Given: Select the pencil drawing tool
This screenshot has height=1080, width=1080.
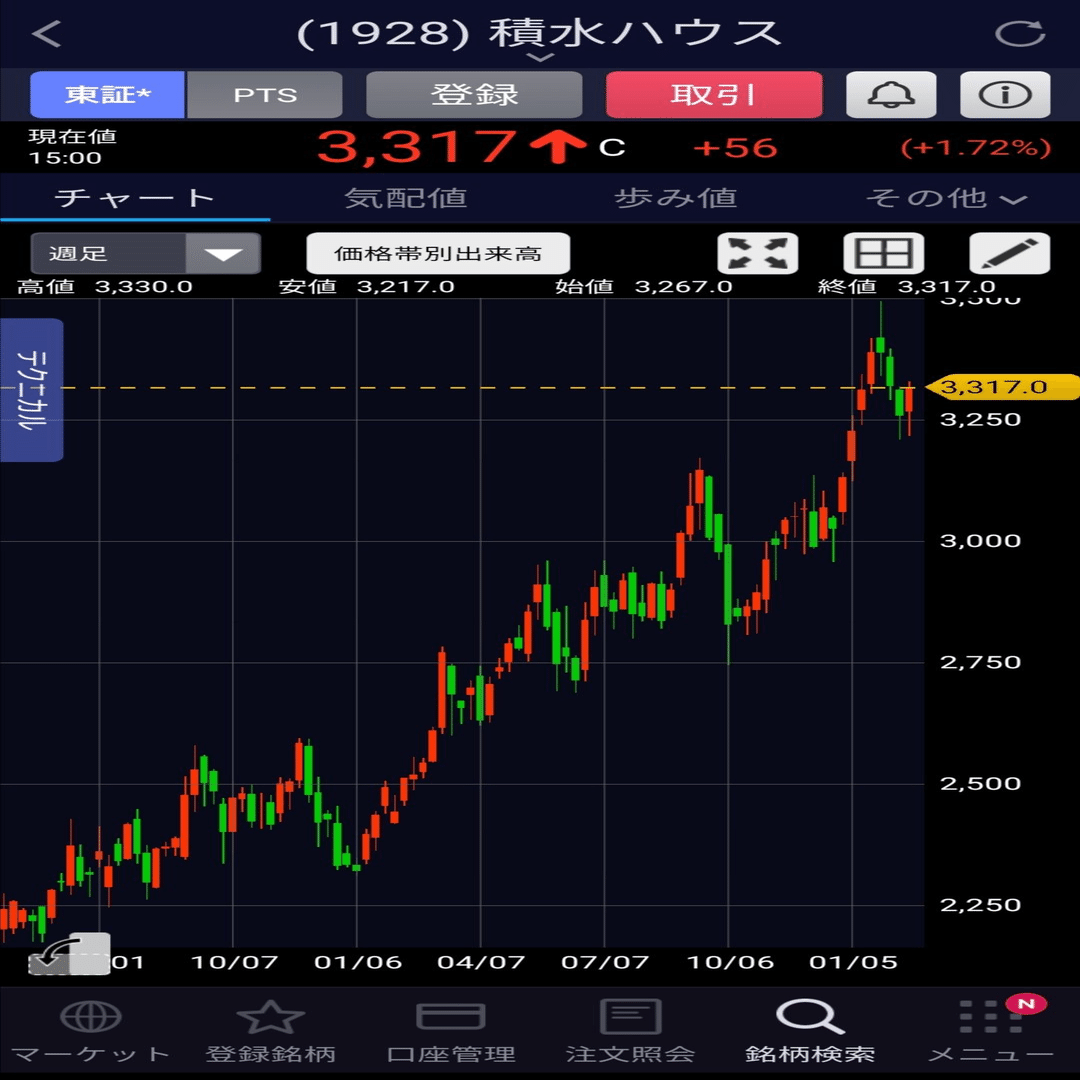Looking at the screenshot, I should (1010, 253).
